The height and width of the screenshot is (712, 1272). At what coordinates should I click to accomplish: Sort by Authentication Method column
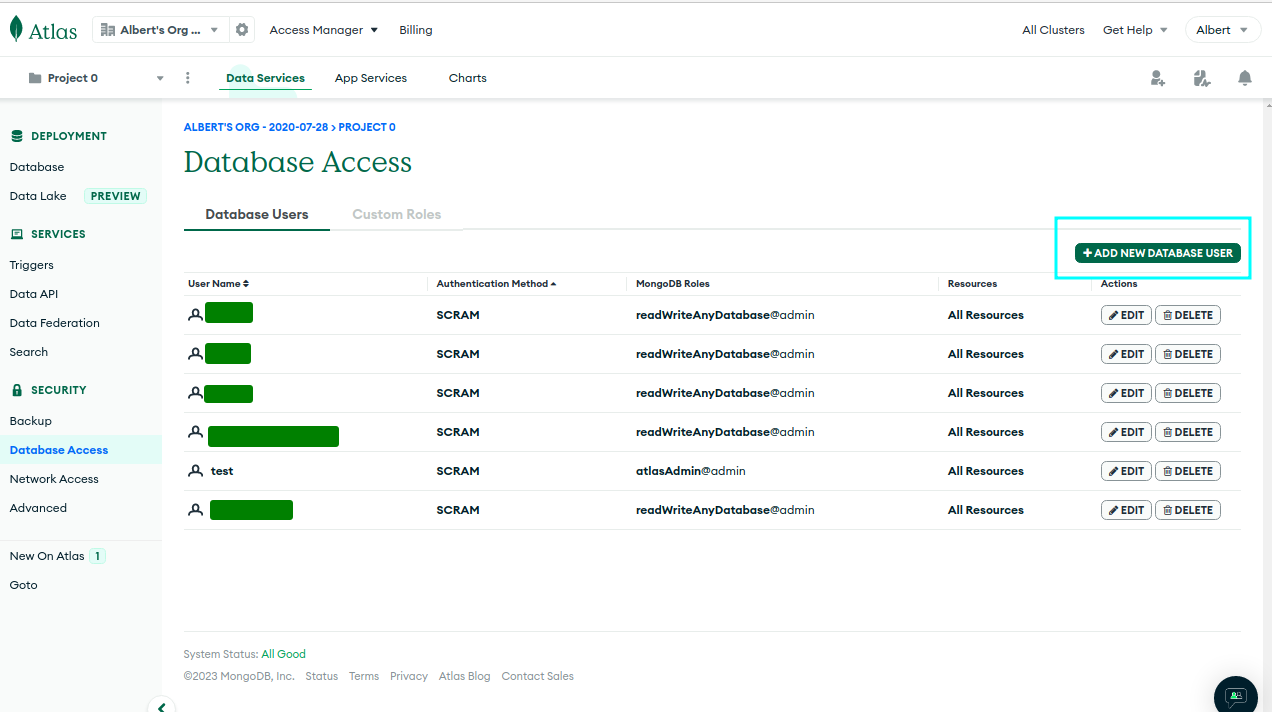point(496,284)
